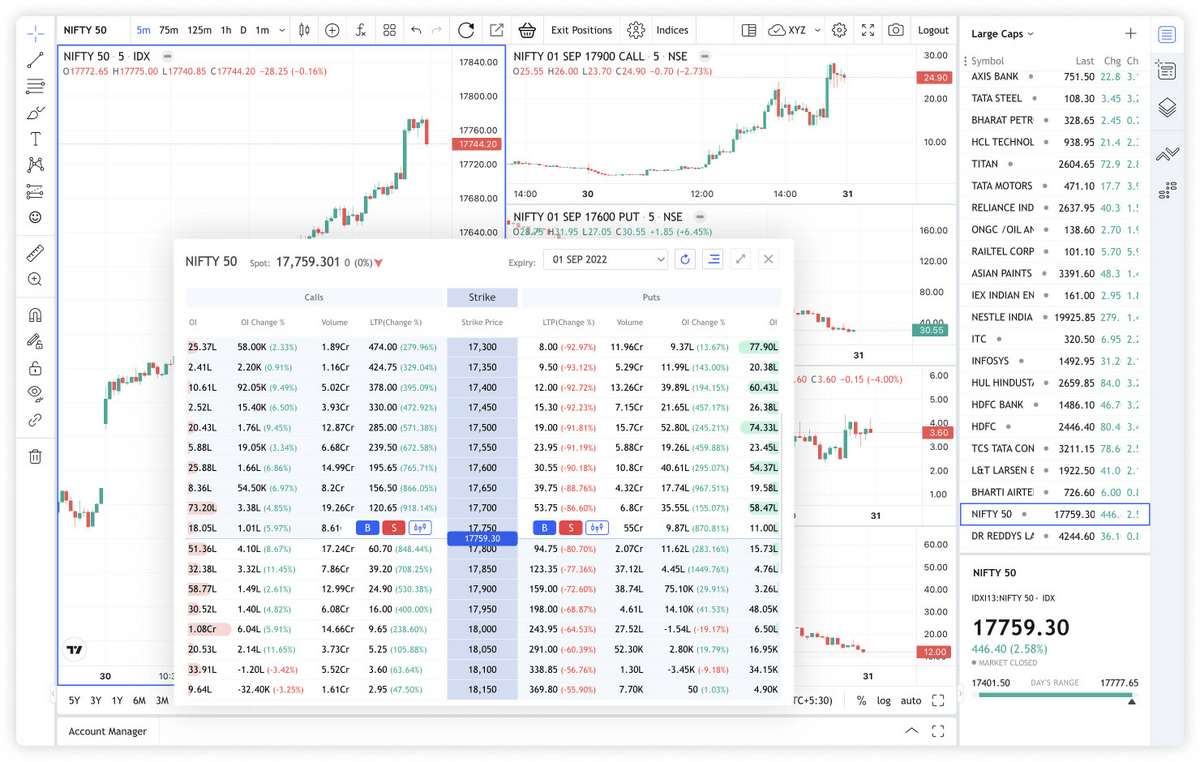Viewport: 1200px width, 762px height.
Task: Open the watchlist panel icon
Action: (x=1167, y=35)
